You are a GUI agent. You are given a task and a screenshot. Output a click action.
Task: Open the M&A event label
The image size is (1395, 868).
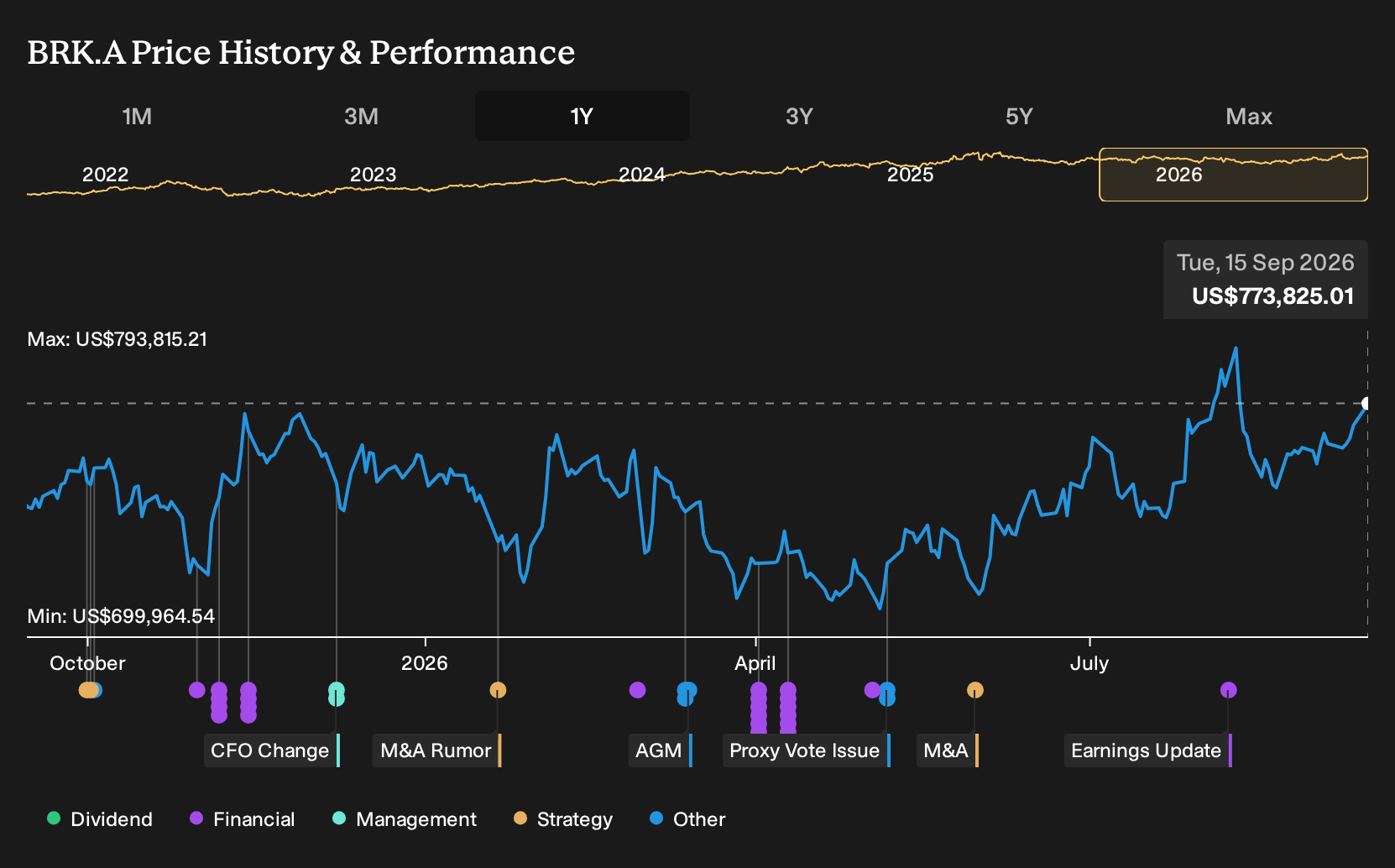(x=948, y=750)
